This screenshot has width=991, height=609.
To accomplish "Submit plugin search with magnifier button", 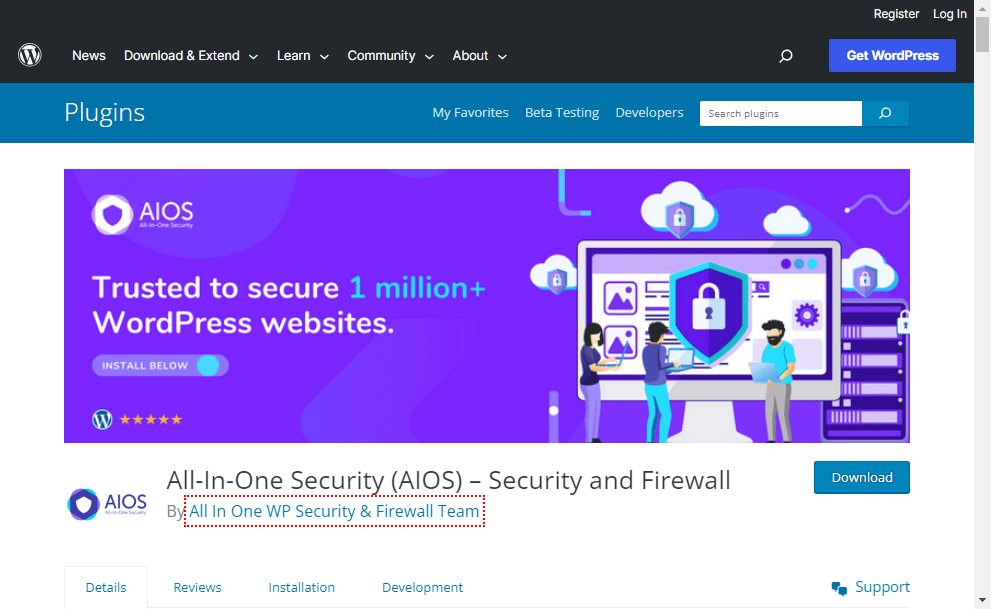I will point(885,114).
